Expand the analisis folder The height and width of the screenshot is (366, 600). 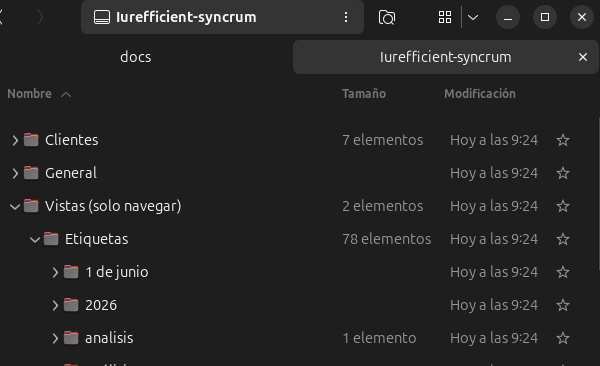coord(55,338)
